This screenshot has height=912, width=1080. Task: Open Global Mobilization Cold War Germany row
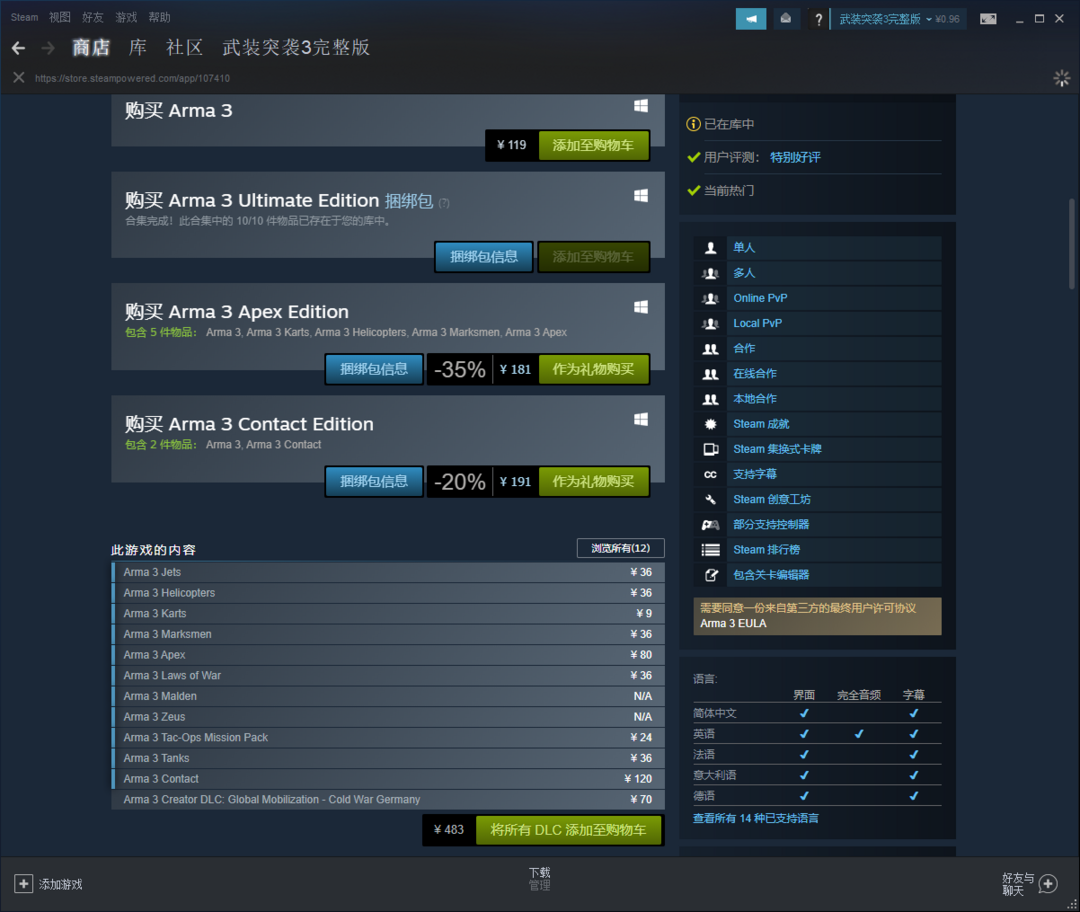(388, 800)
